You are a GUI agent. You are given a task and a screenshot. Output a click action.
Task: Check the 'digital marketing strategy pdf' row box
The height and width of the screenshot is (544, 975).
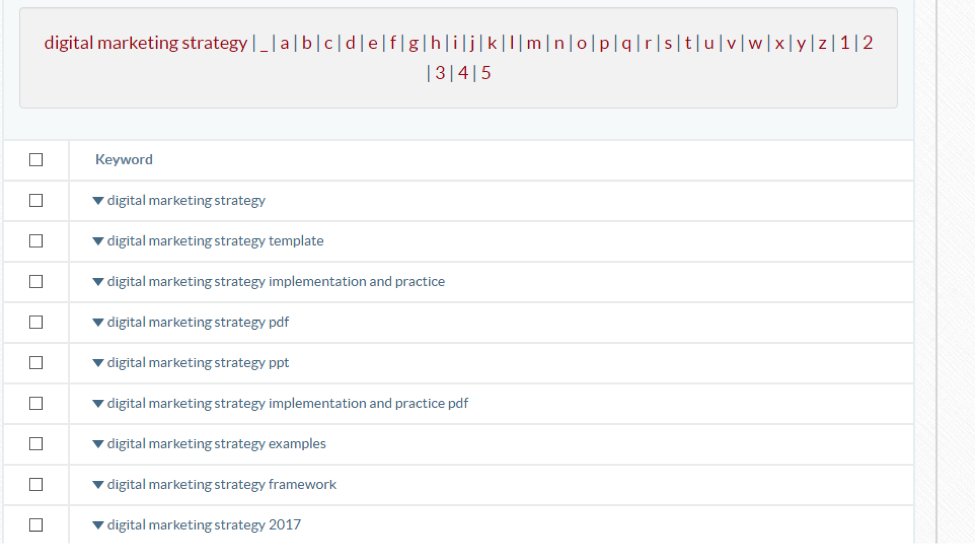(x=36, y=322)
